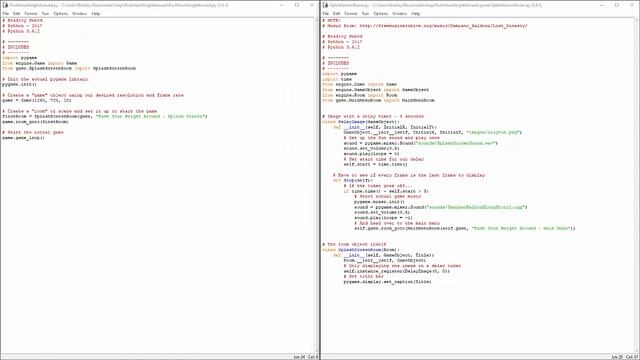Minimize the right SplashScreenRoom window
This screenshot has height=360, width=640.
[602, 5]
